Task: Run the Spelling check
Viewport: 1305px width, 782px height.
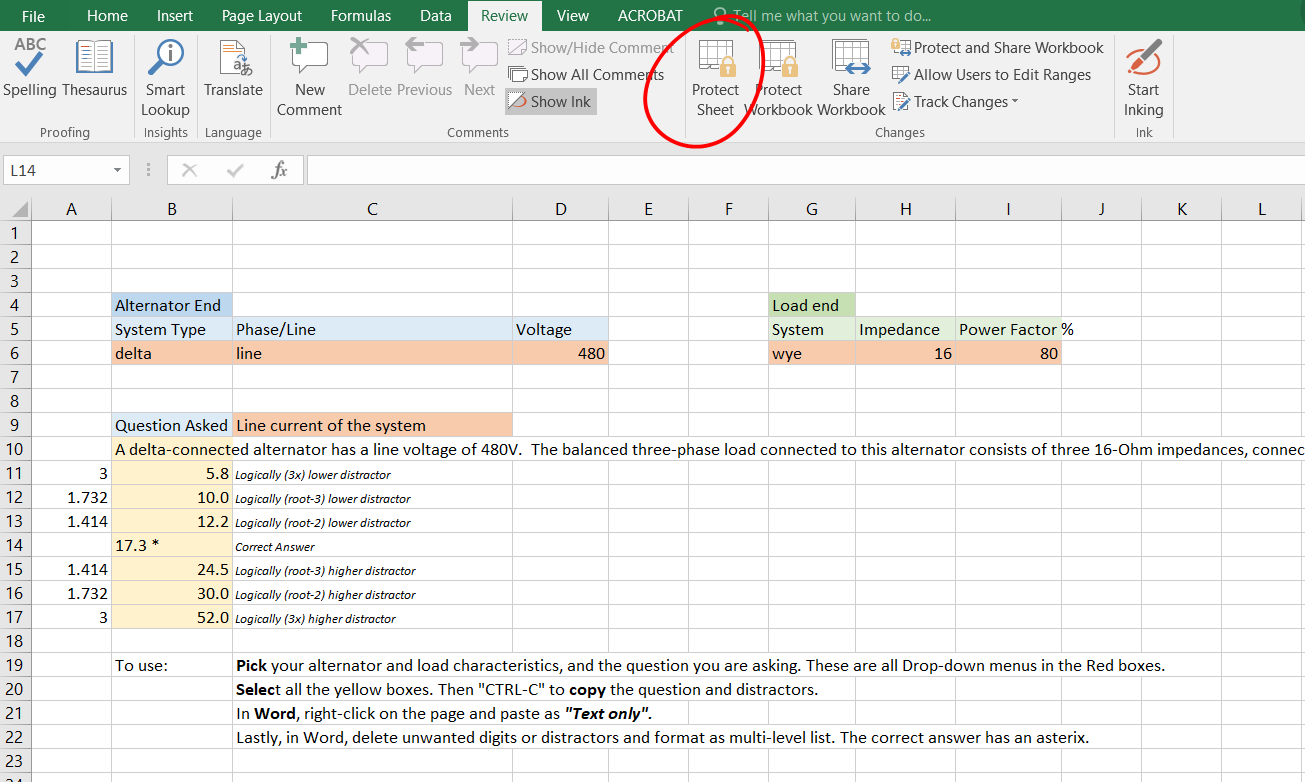Action: pos(30,68)
